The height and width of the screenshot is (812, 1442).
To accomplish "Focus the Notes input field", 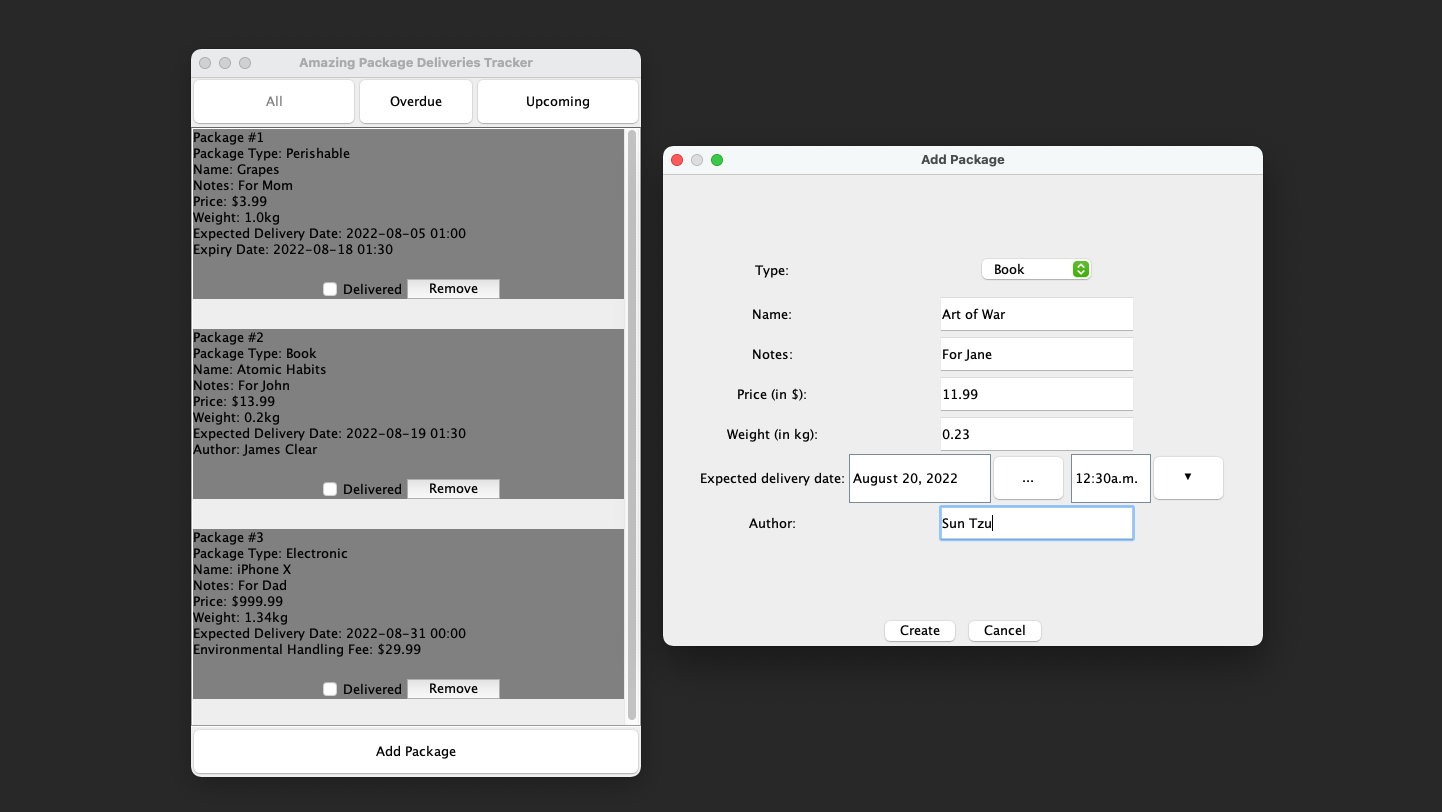I will click(x=1036, y=354).
